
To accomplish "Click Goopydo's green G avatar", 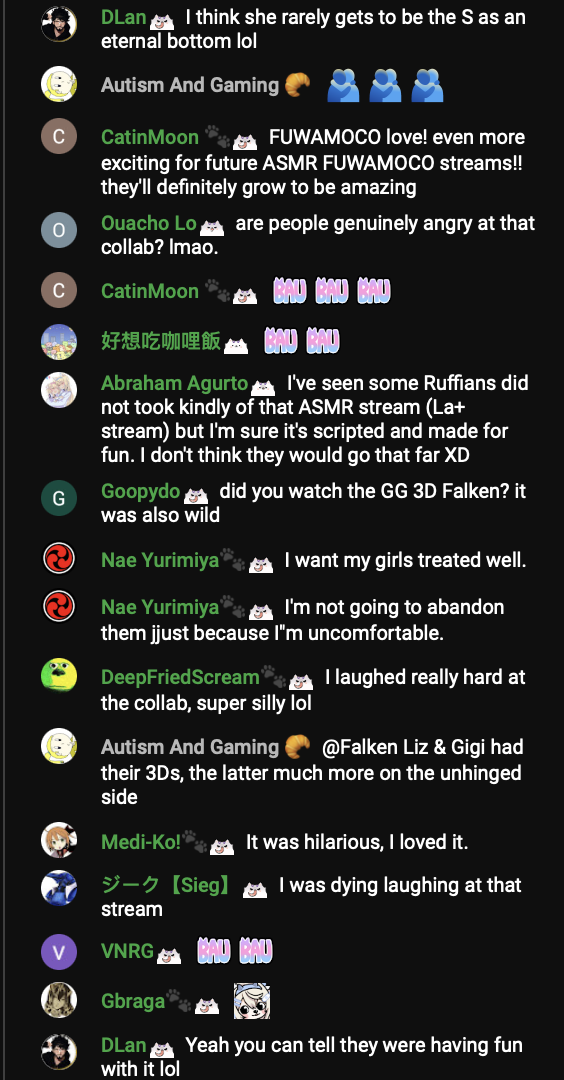I will click(59, 498).
